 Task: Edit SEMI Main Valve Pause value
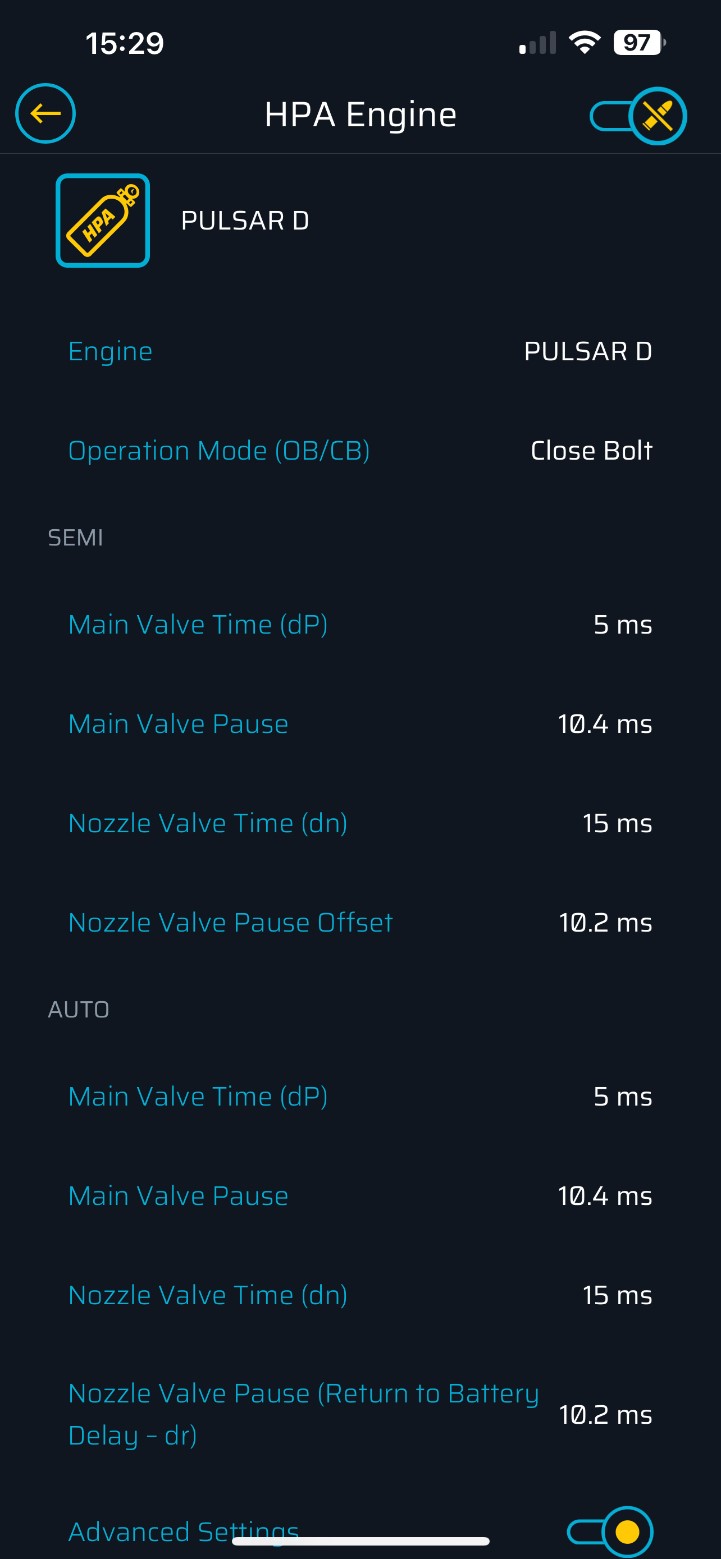tap(604, 724)
